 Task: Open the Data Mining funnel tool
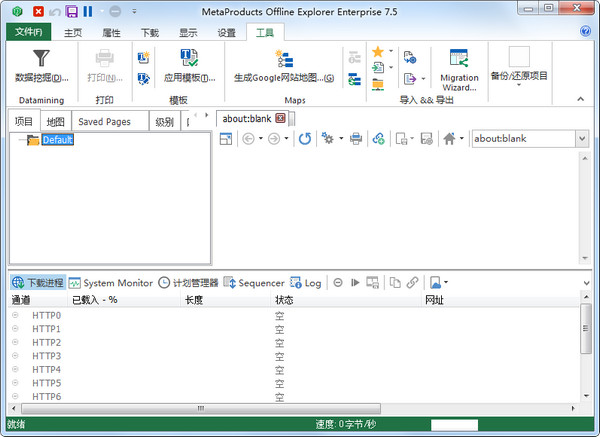41,66
